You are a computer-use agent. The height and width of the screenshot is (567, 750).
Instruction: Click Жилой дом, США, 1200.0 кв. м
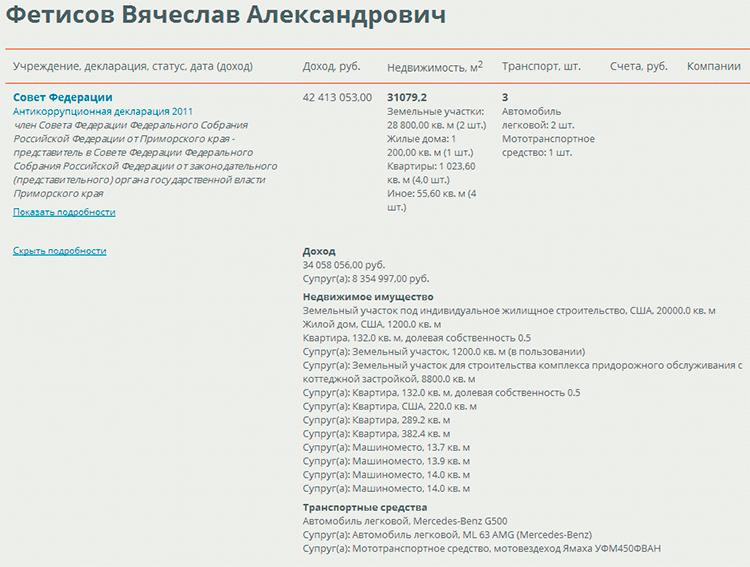click(372, 324)
